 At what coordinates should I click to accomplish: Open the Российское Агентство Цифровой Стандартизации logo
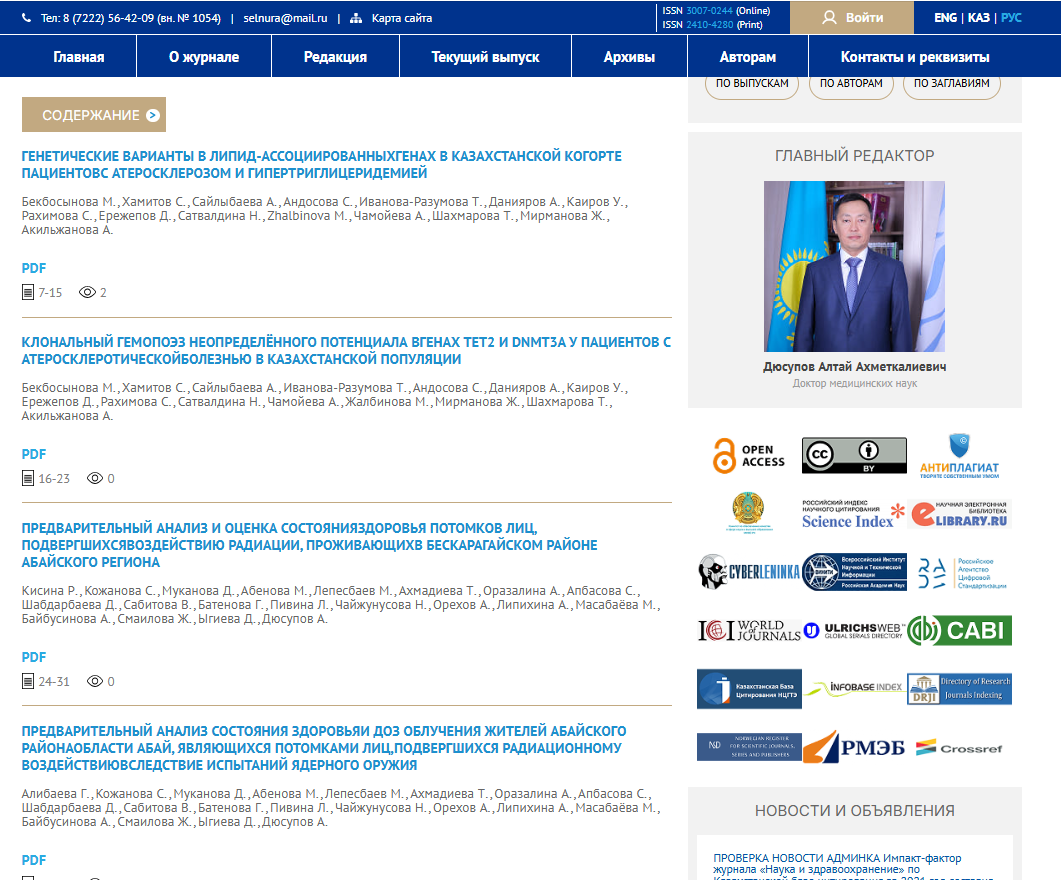(x=962, y=573)
